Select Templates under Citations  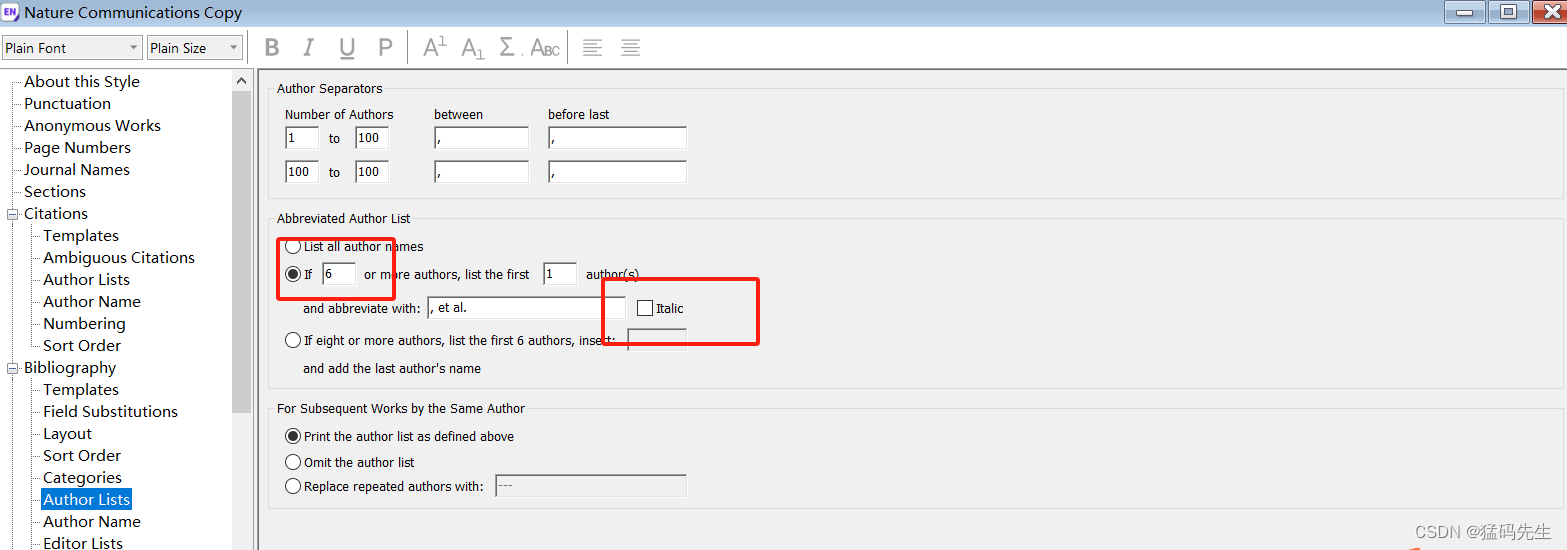81,236
